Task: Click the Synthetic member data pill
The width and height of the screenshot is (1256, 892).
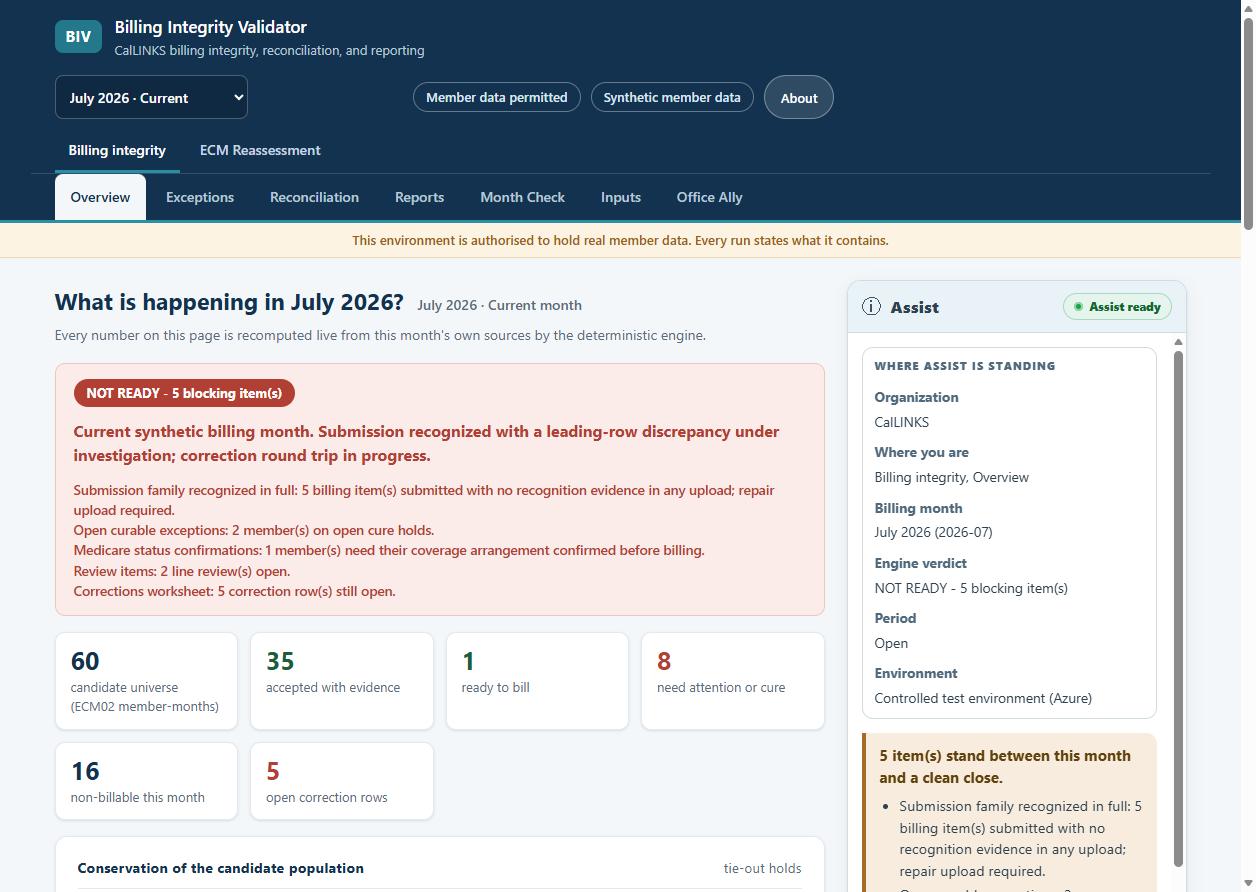Action: coord(672,97)
